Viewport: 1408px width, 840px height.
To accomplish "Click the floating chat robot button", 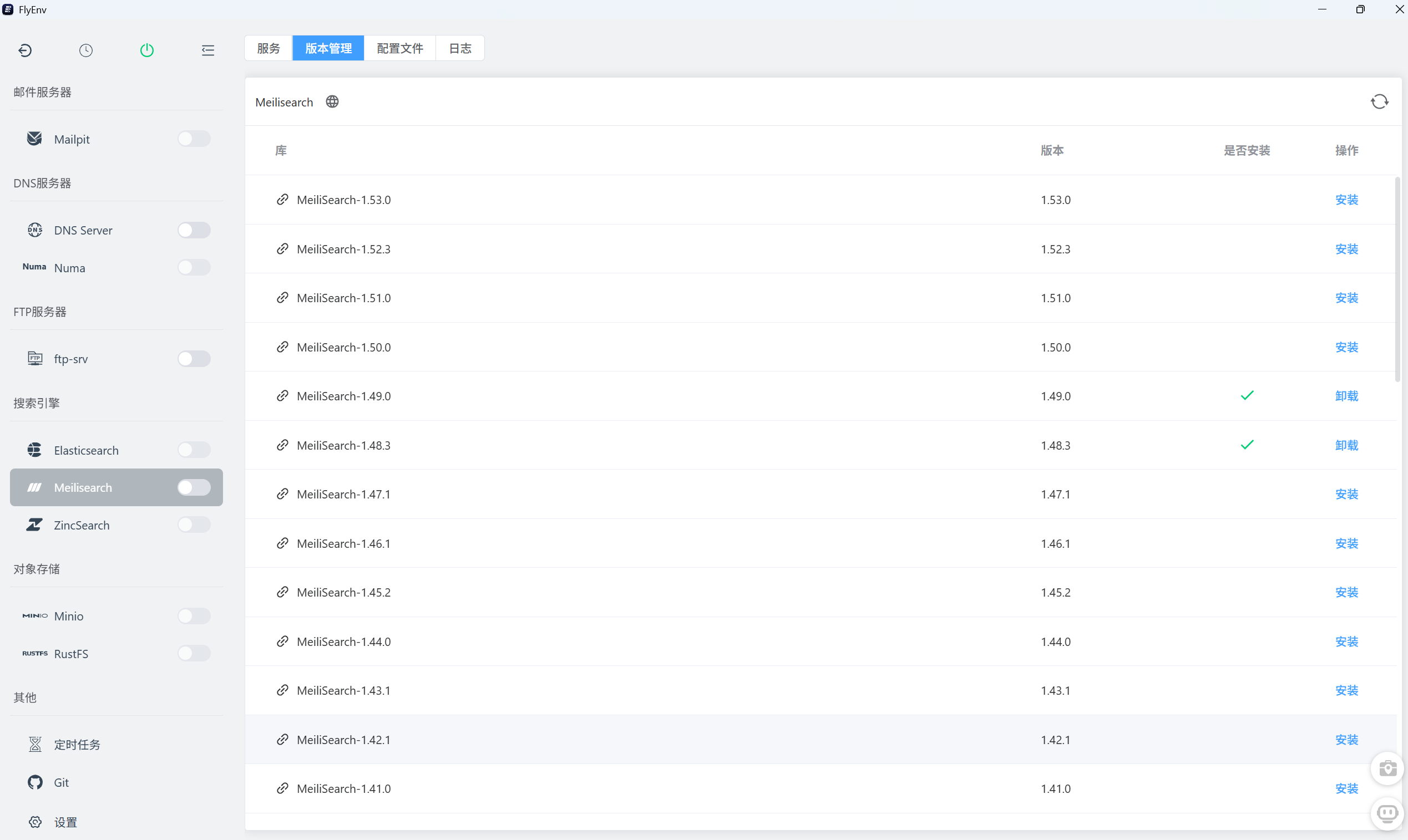I will [x=1387, y=814].
